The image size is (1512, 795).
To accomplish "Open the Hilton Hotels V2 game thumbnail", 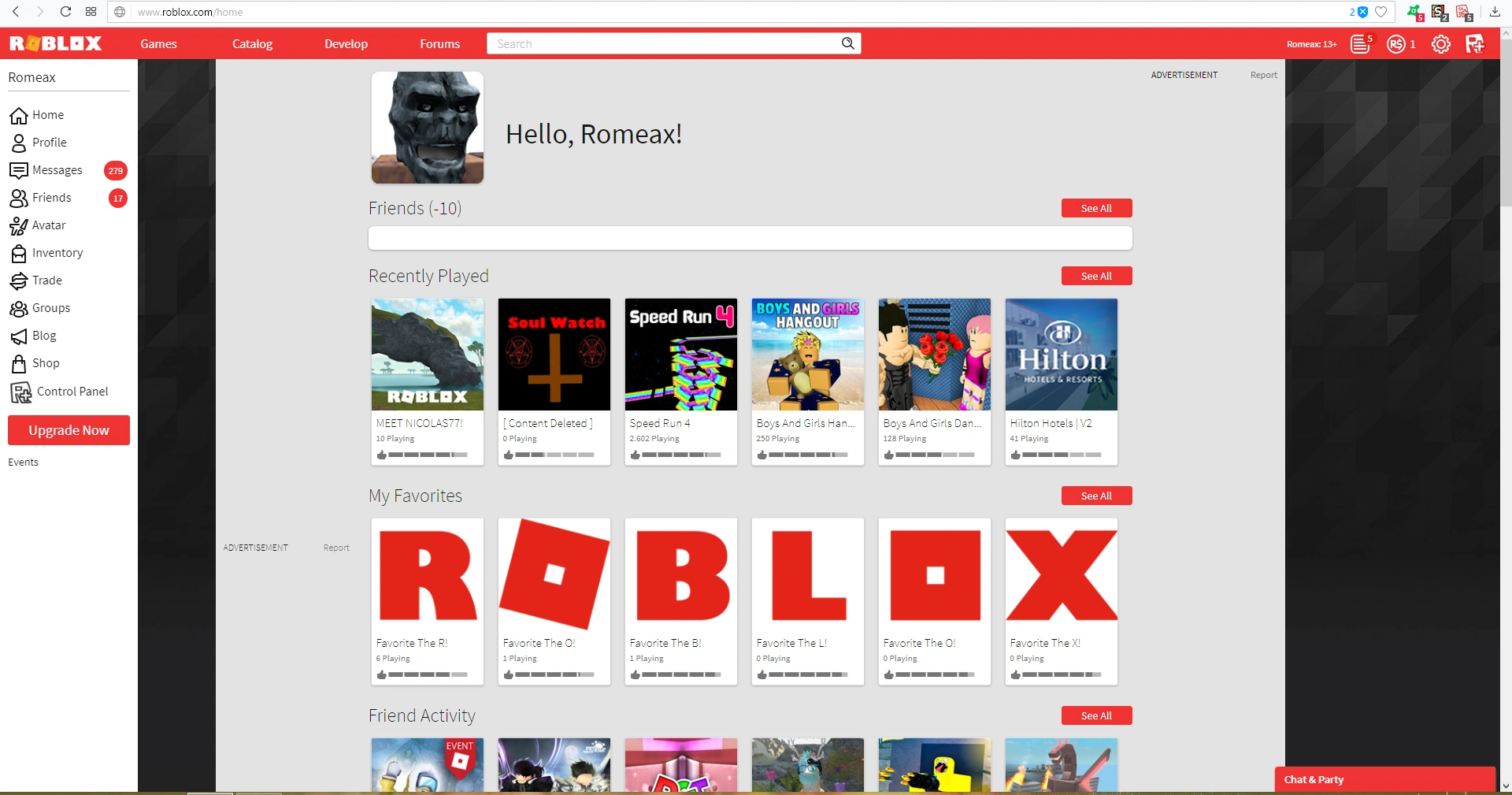I will click(x=1062, y=355).
